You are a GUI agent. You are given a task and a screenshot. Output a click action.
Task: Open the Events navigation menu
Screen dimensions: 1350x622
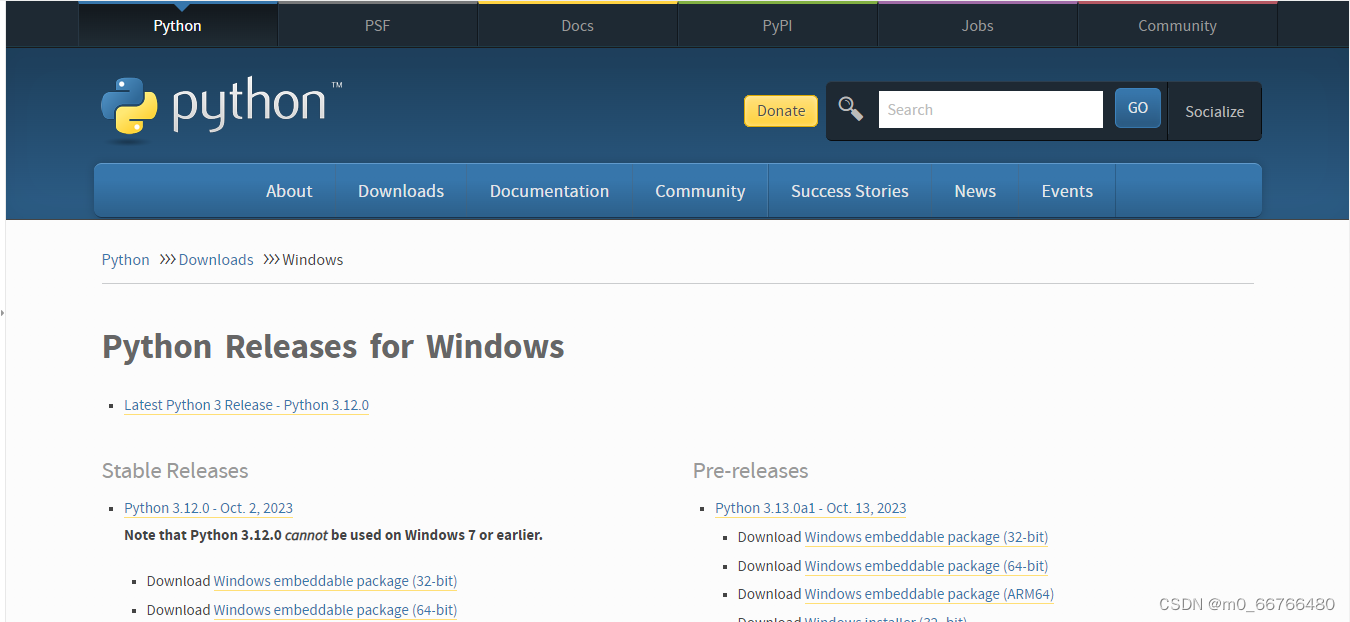1067,191
